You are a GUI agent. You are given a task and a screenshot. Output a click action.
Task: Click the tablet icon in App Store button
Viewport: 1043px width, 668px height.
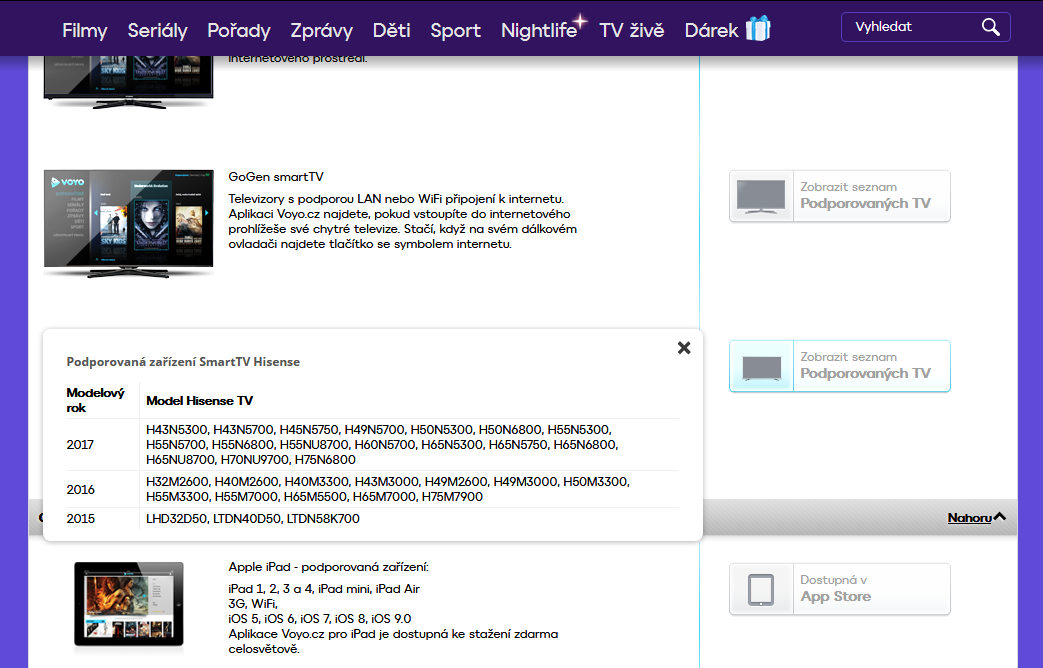click(761, 589)
